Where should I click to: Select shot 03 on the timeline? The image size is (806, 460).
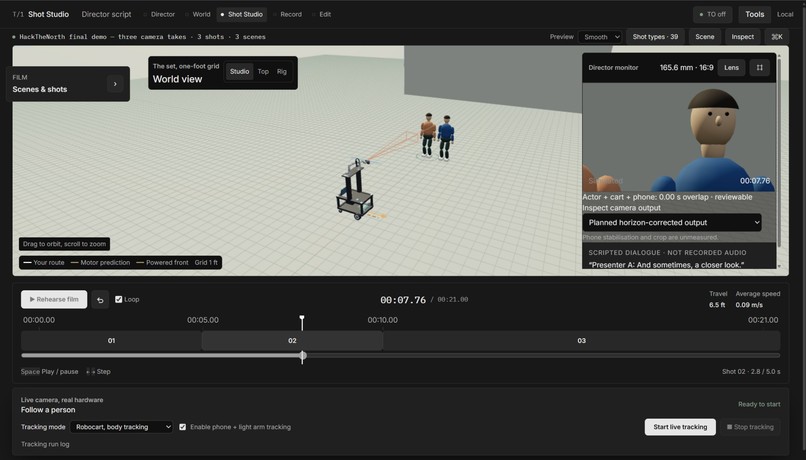point(581,341)
